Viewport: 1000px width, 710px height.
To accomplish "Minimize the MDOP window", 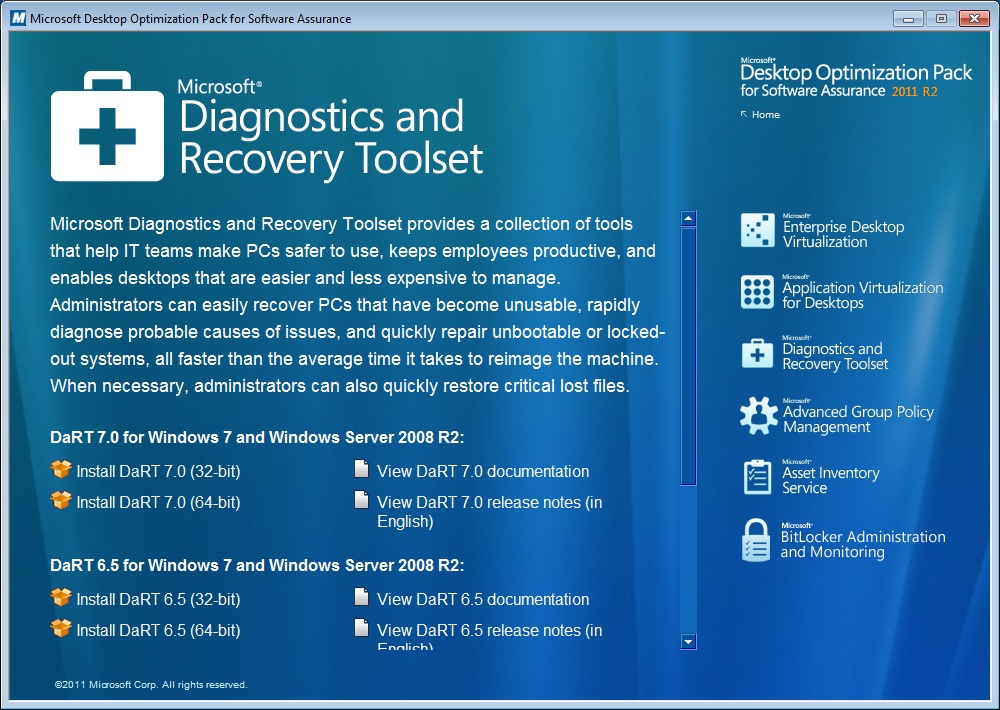I will point(909,18).
